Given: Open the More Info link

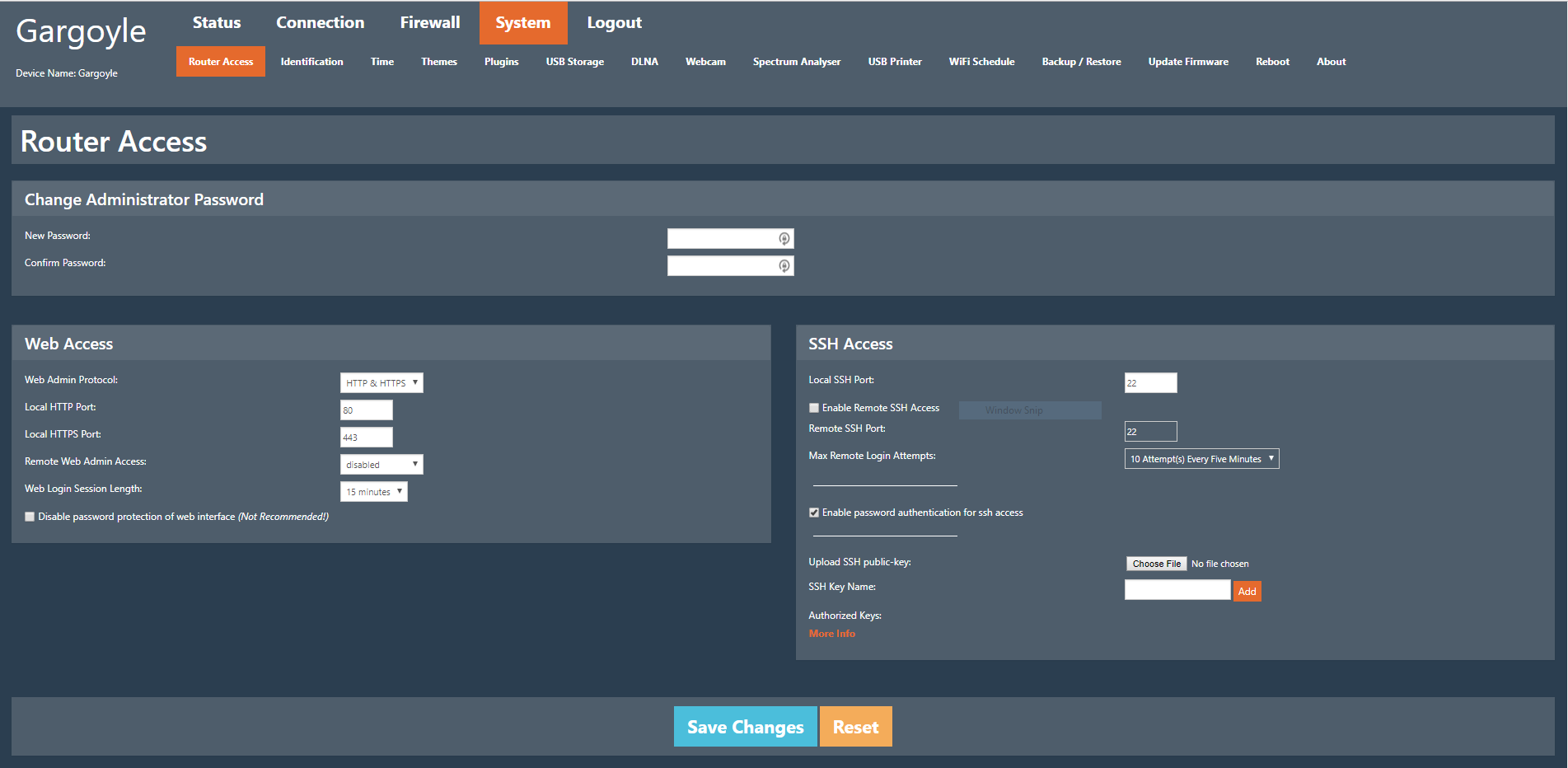Looking at the screenshot, I should tap(831, 634).
